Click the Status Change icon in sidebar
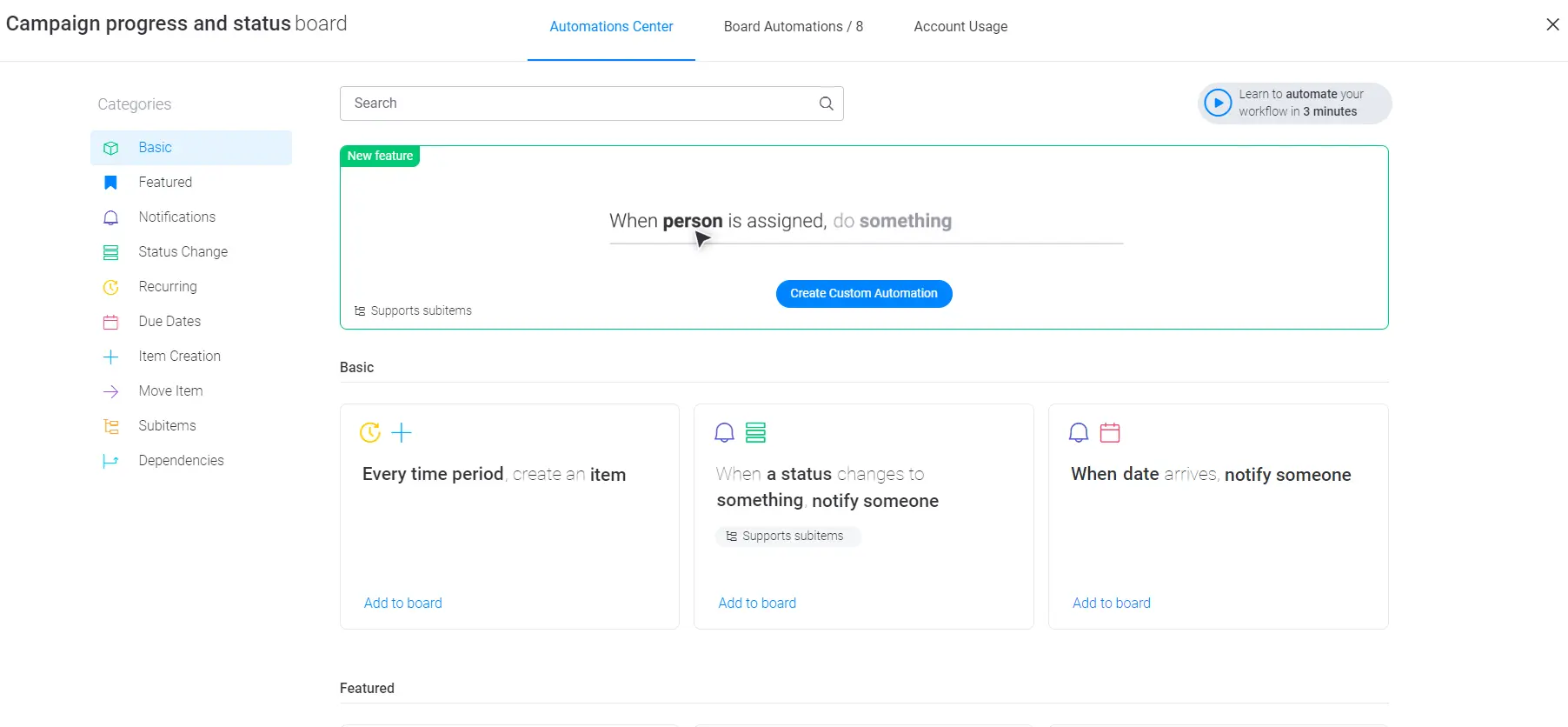This screenshot has height=727, width=1568. coord(110,252)
